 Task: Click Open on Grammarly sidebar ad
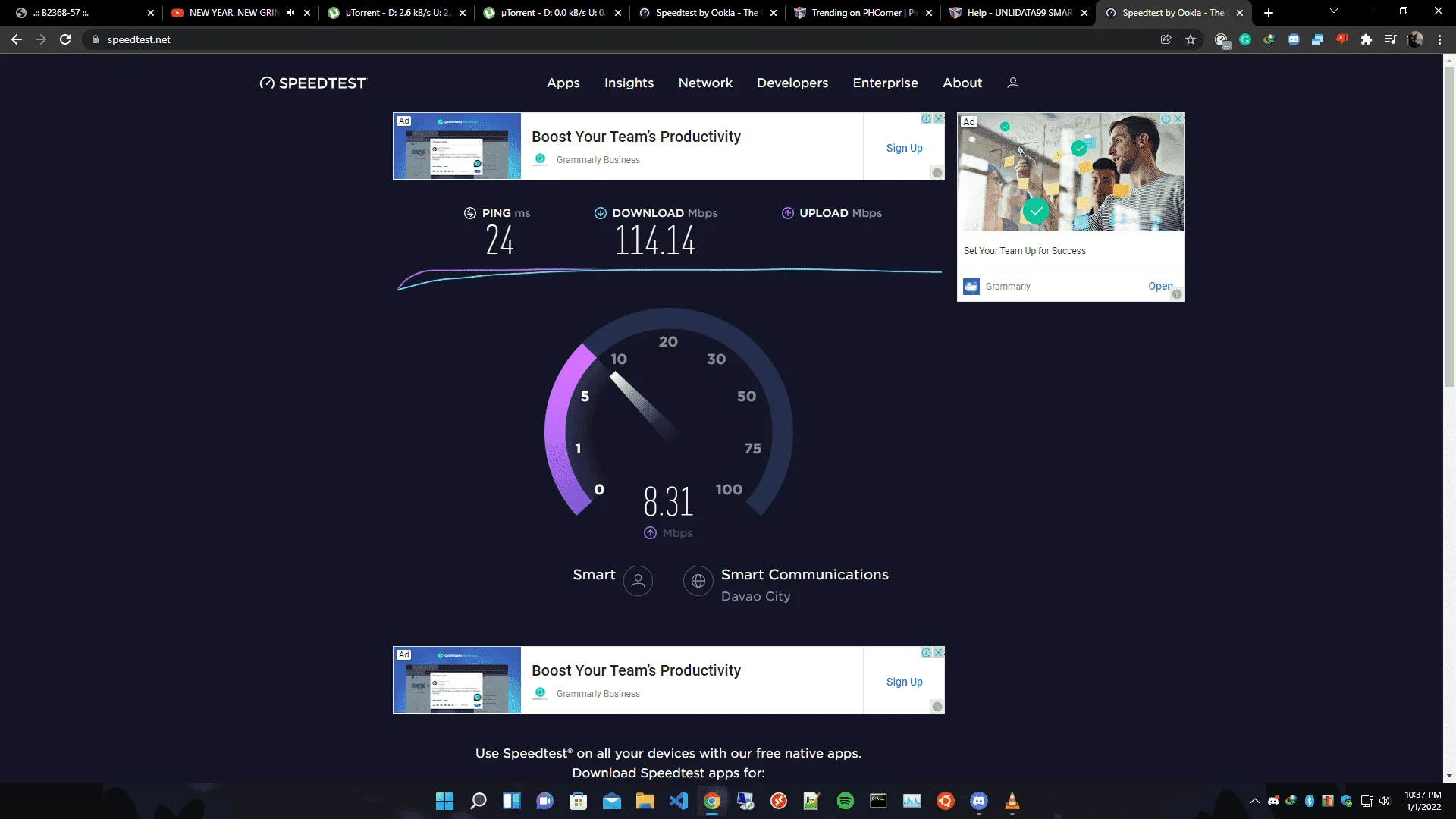(1160, 286)
